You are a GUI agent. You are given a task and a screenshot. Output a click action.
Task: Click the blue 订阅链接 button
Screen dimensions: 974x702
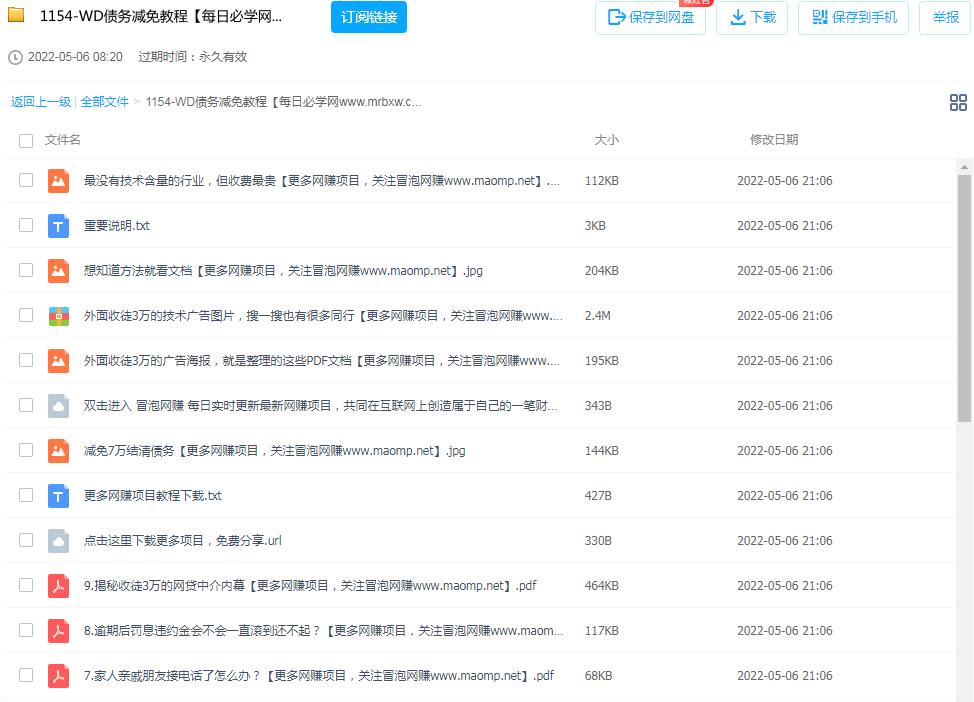tap(369, 17)
